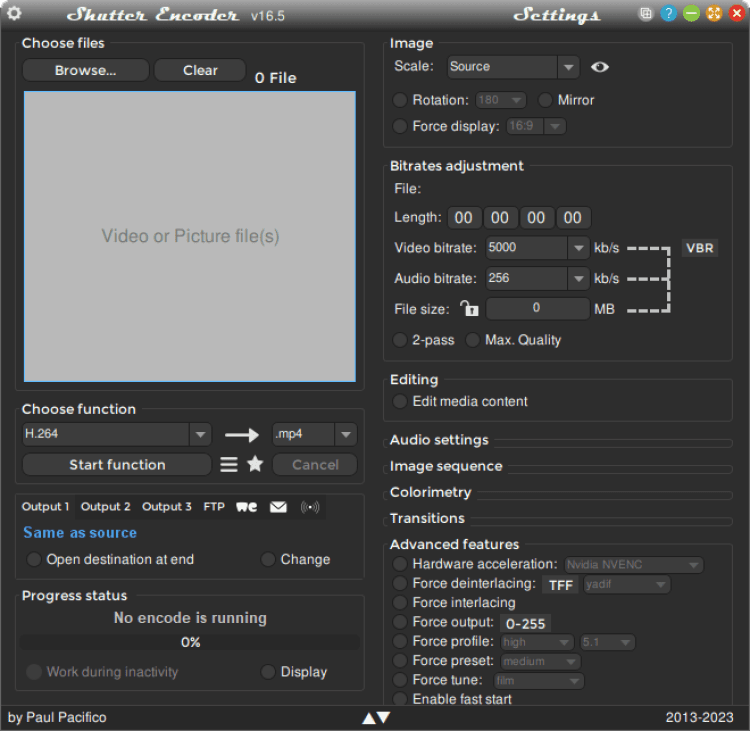Open the email notification envelope icon

[278, 507]
